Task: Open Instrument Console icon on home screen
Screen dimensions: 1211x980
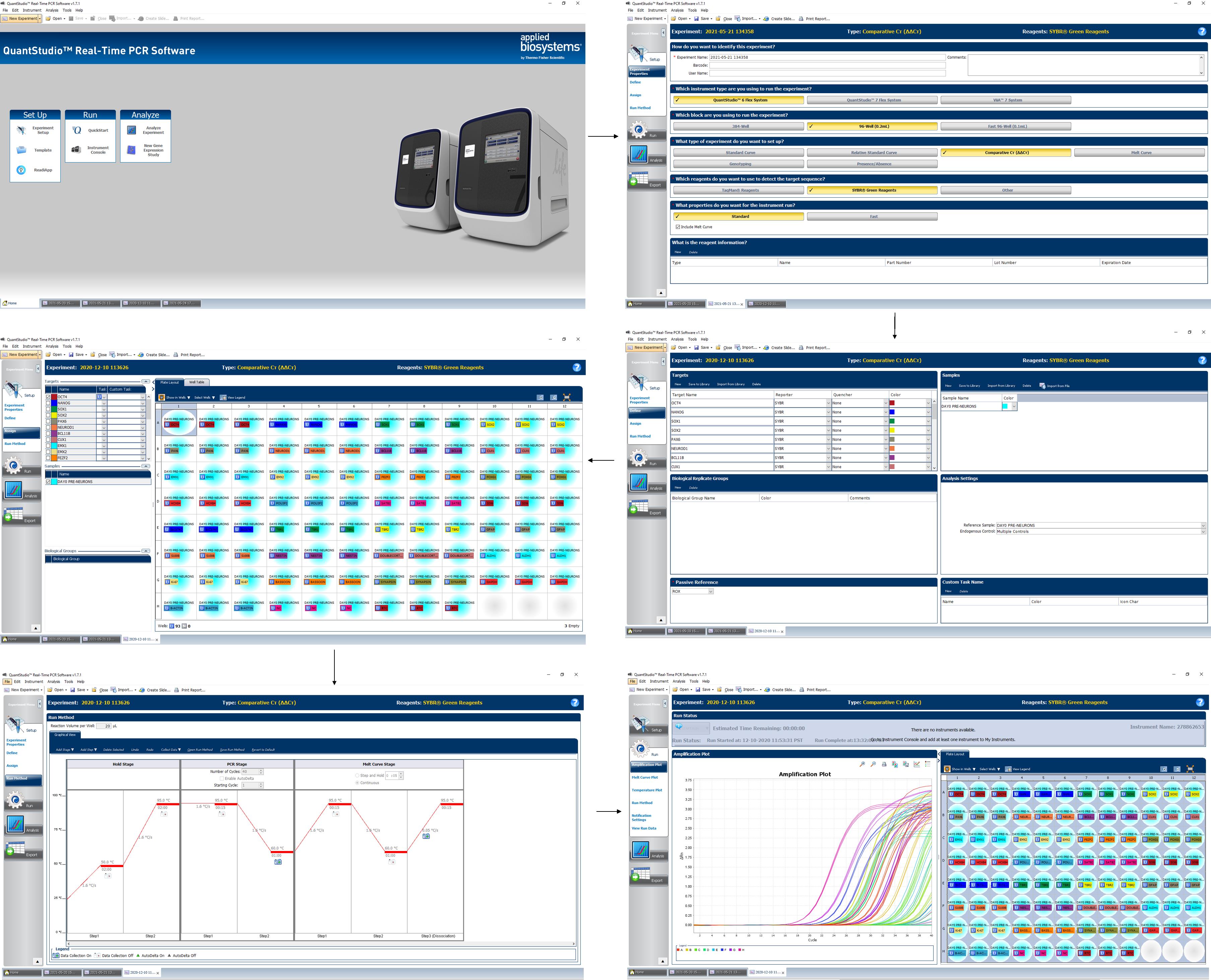Action: [76, 150]
